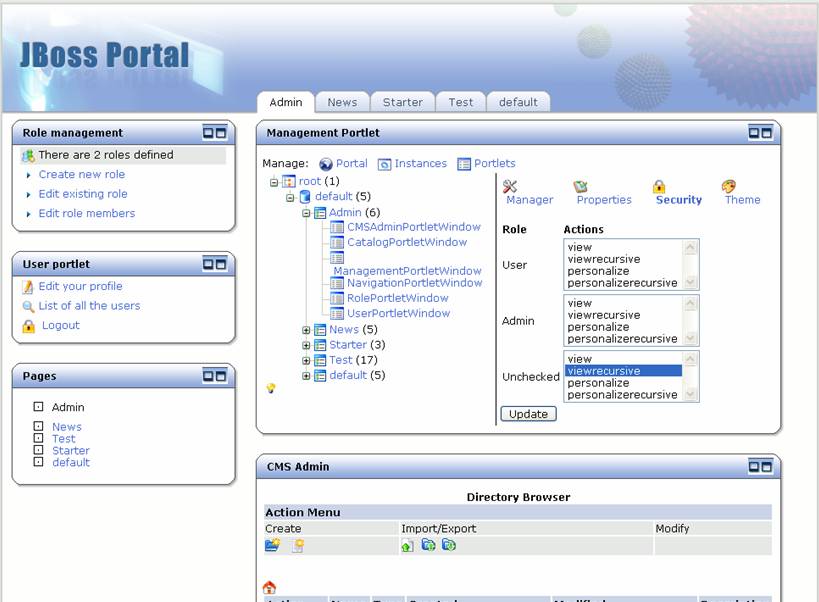Select 'viewrecursive' in Unchecked actions list
This screenshot has width=819, height=602.
point(624,371)
